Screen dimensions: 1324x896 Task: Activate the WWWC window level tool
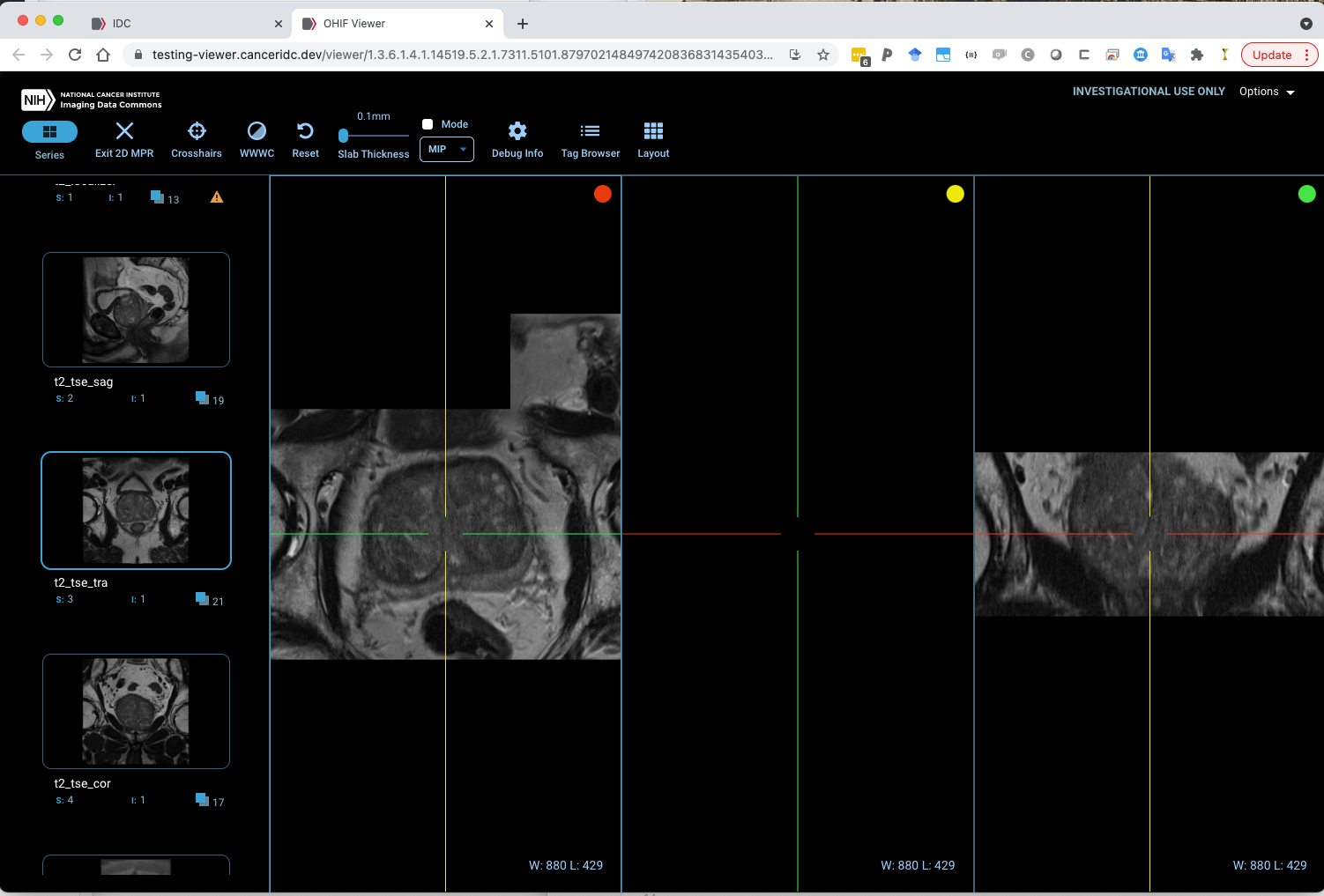tap(257, 139)
